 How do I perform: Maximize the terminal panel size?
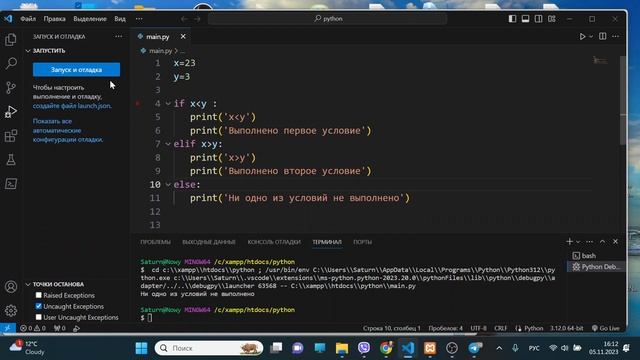pos(602,242)
